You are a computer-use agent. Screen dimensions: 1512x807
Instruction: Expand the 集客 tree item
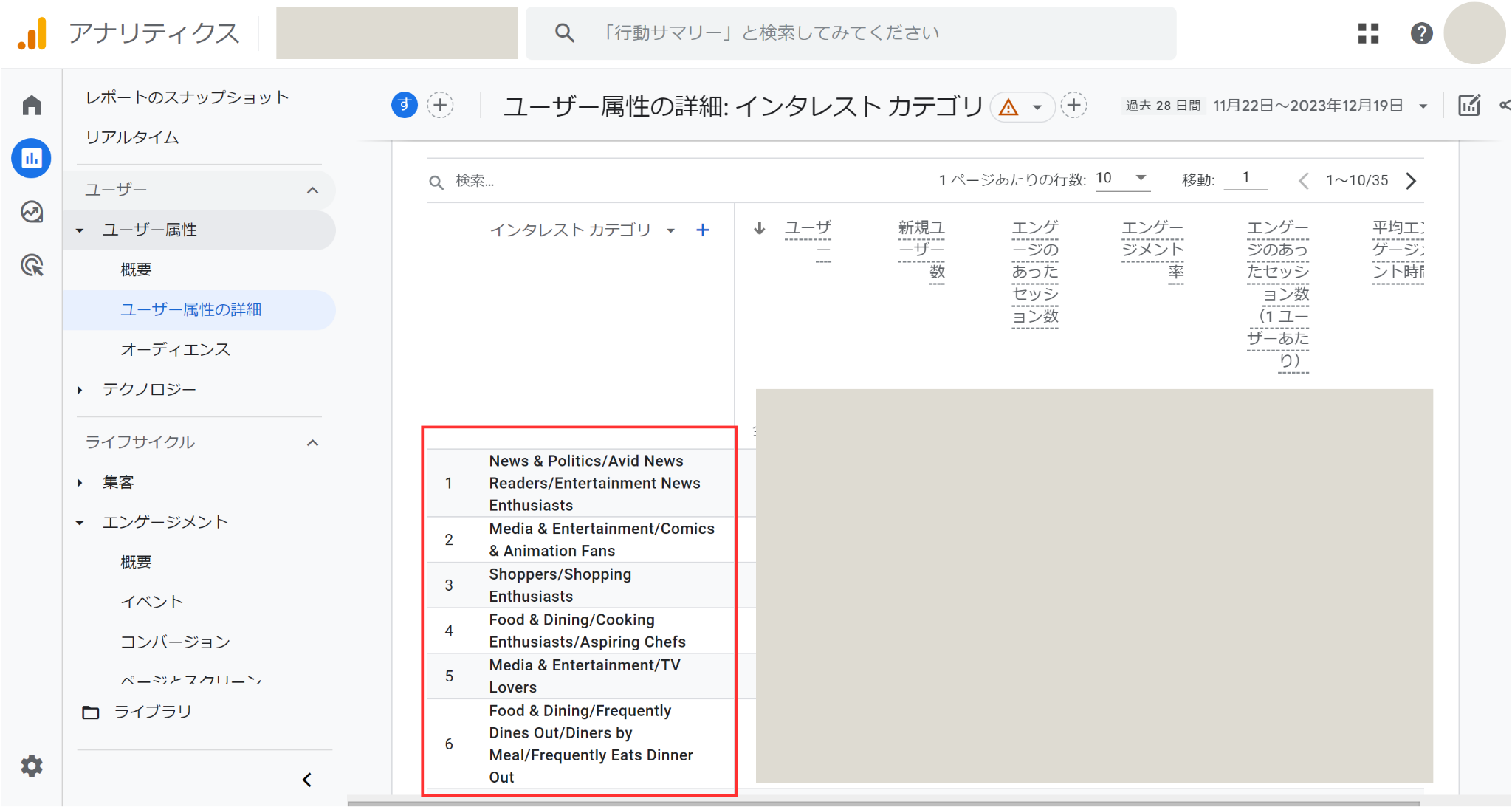coord(80,483)
